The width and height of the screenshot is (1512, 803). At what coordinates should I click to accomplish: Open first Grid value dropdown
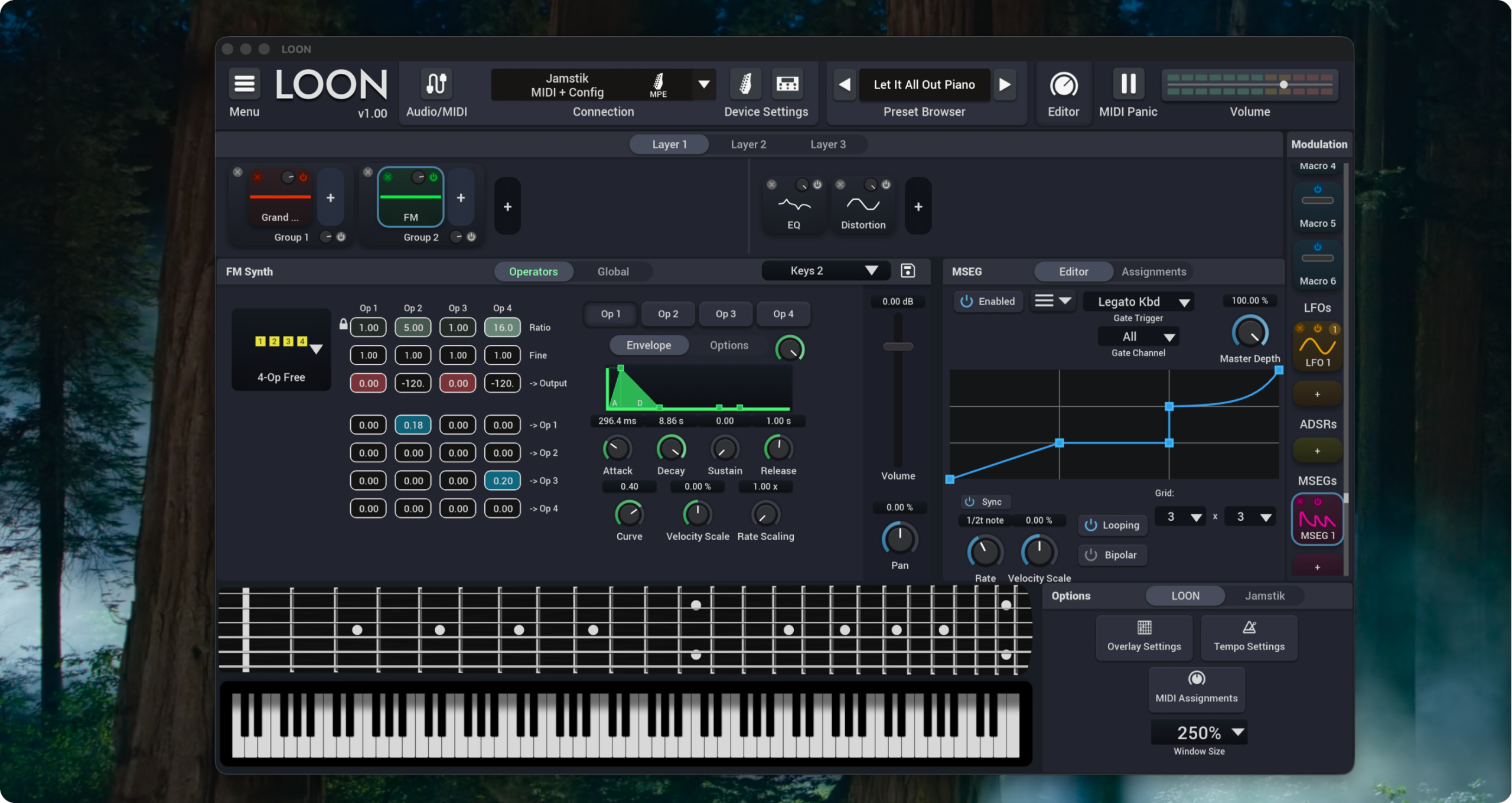[x=1180, y=517]
